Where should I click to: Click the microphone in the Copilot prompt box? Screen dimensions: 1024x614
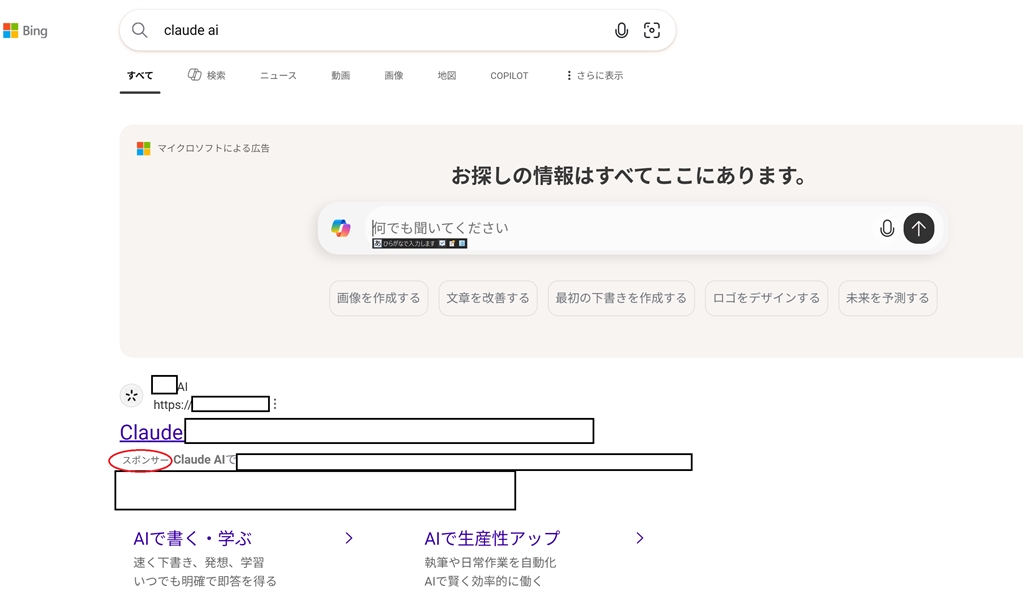point(886,229)
